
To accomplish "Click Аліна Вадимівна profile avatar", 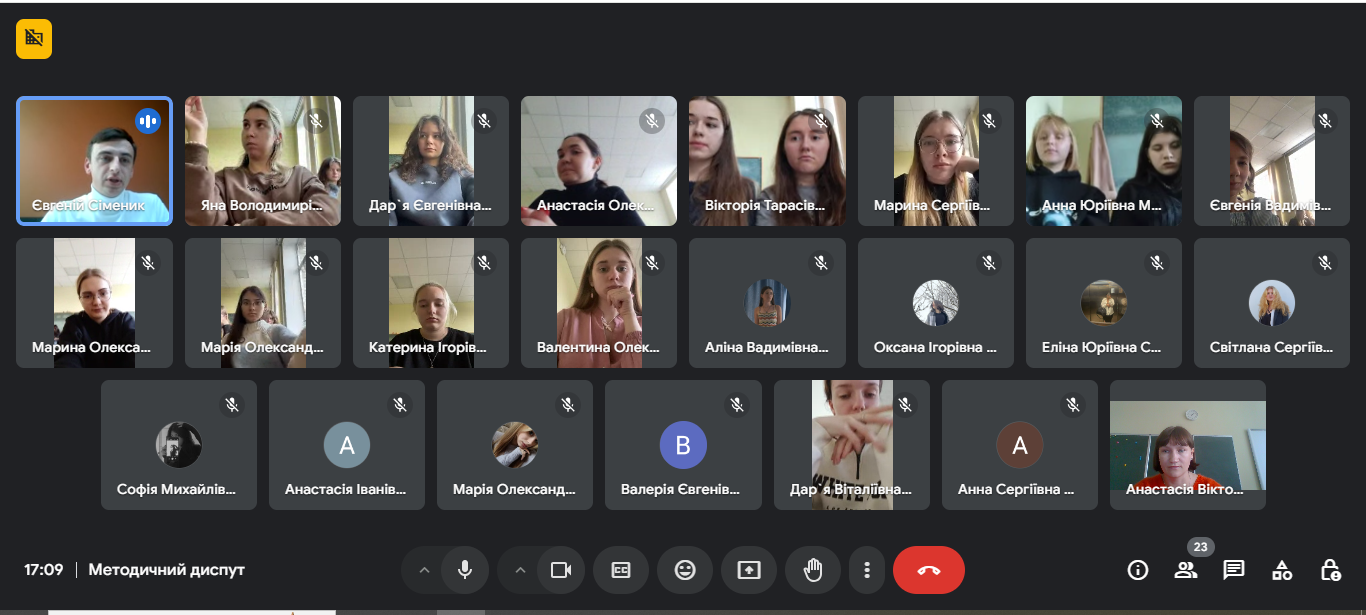I will [x=767, y=303].
